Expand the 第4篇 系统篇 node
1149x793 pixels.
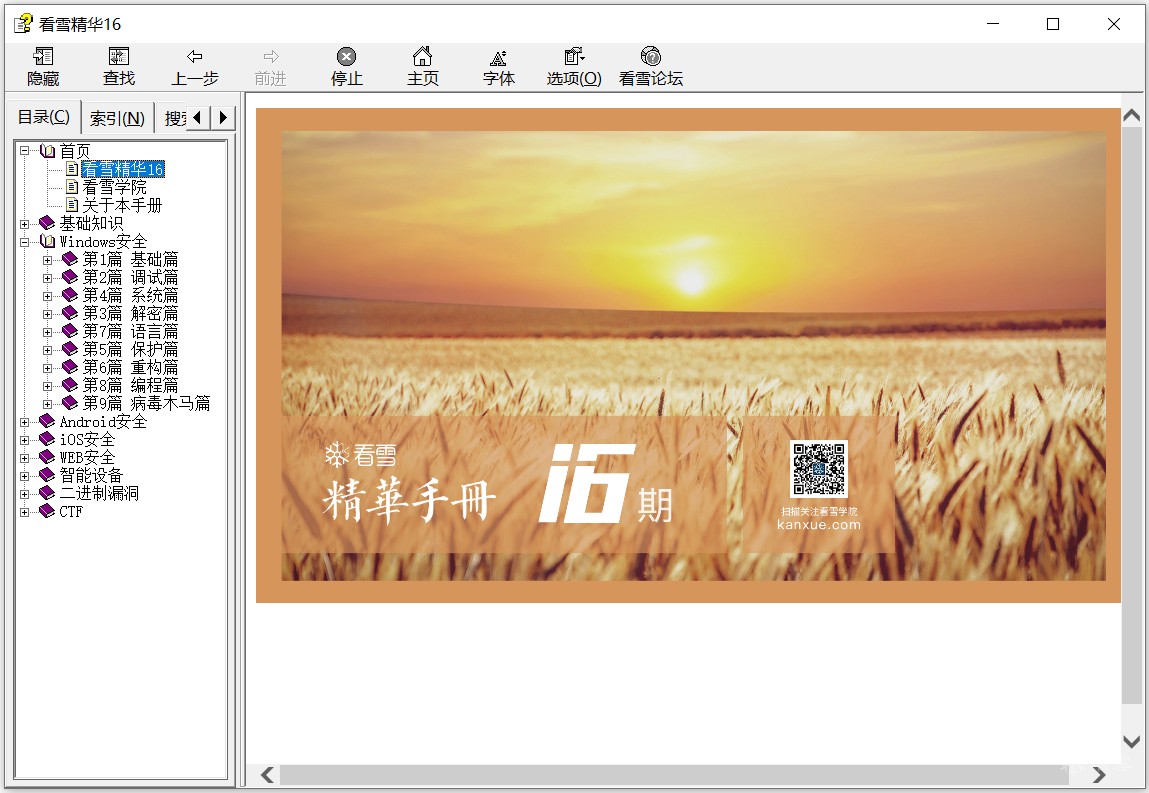(x=48, y=295)
